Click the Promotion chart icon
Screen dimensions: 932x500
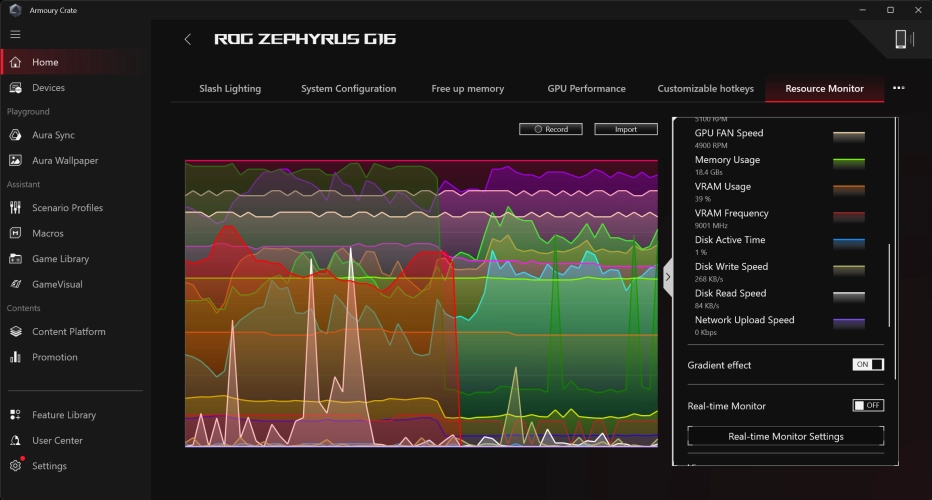[15, 357]
